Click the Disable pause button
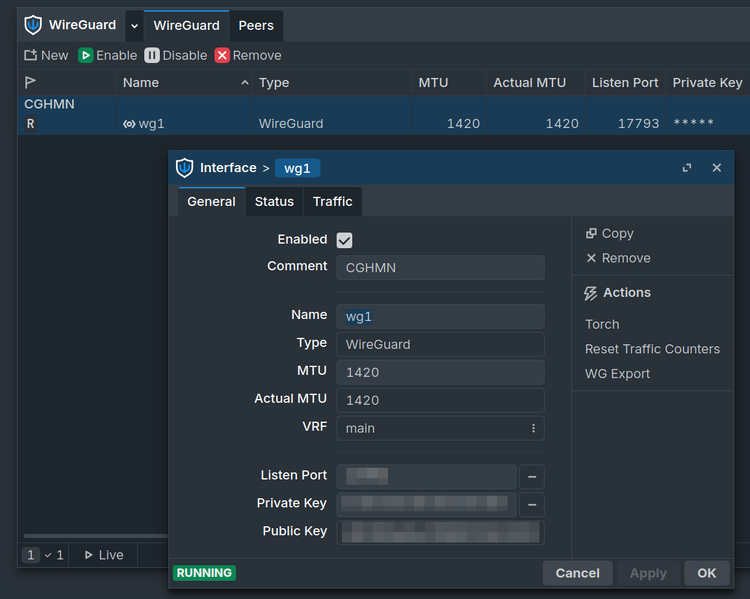This screenshot has width=750, height=599. coord(176,55)
